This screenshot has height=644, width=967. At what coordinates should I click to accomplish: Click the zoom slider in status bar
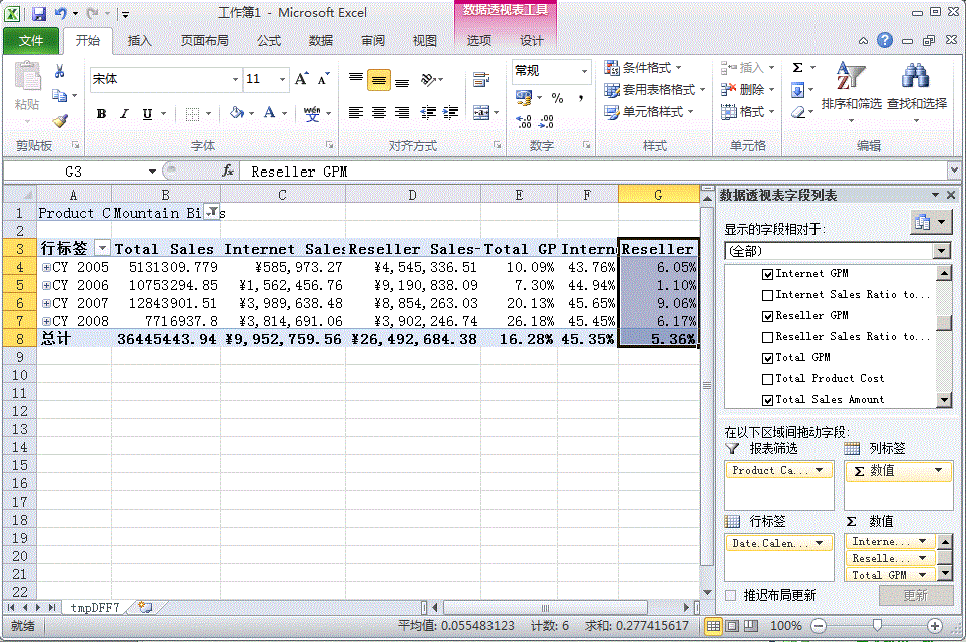(877, 625)
